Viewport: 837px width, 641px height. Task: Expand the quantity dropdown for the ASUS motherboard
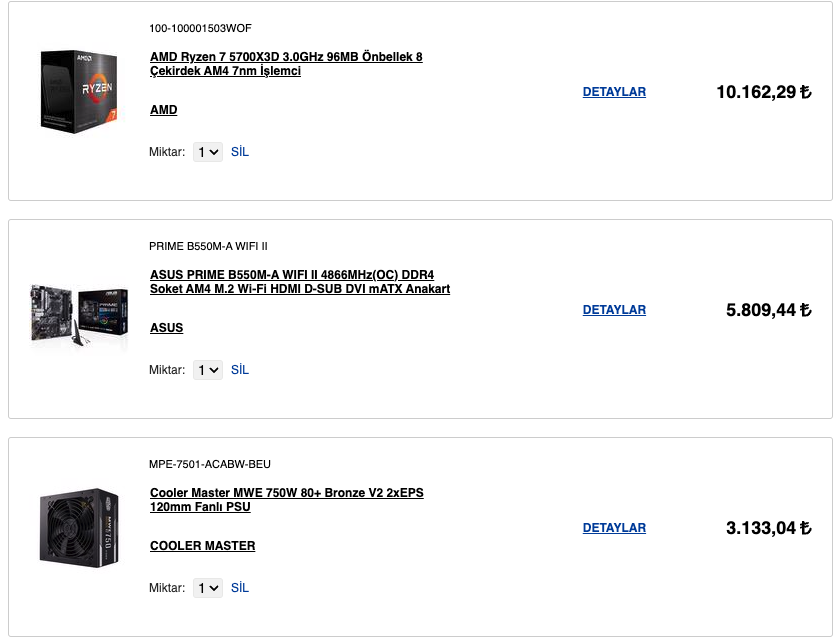[x=208, y=370]
